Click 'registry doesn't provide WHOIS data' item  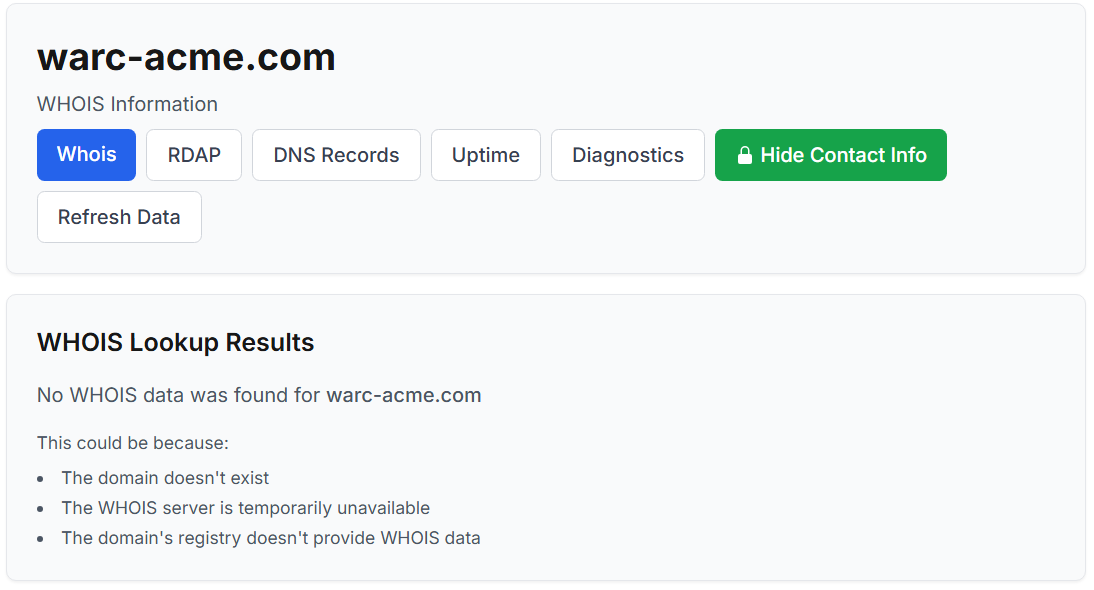tap(271, 538)
